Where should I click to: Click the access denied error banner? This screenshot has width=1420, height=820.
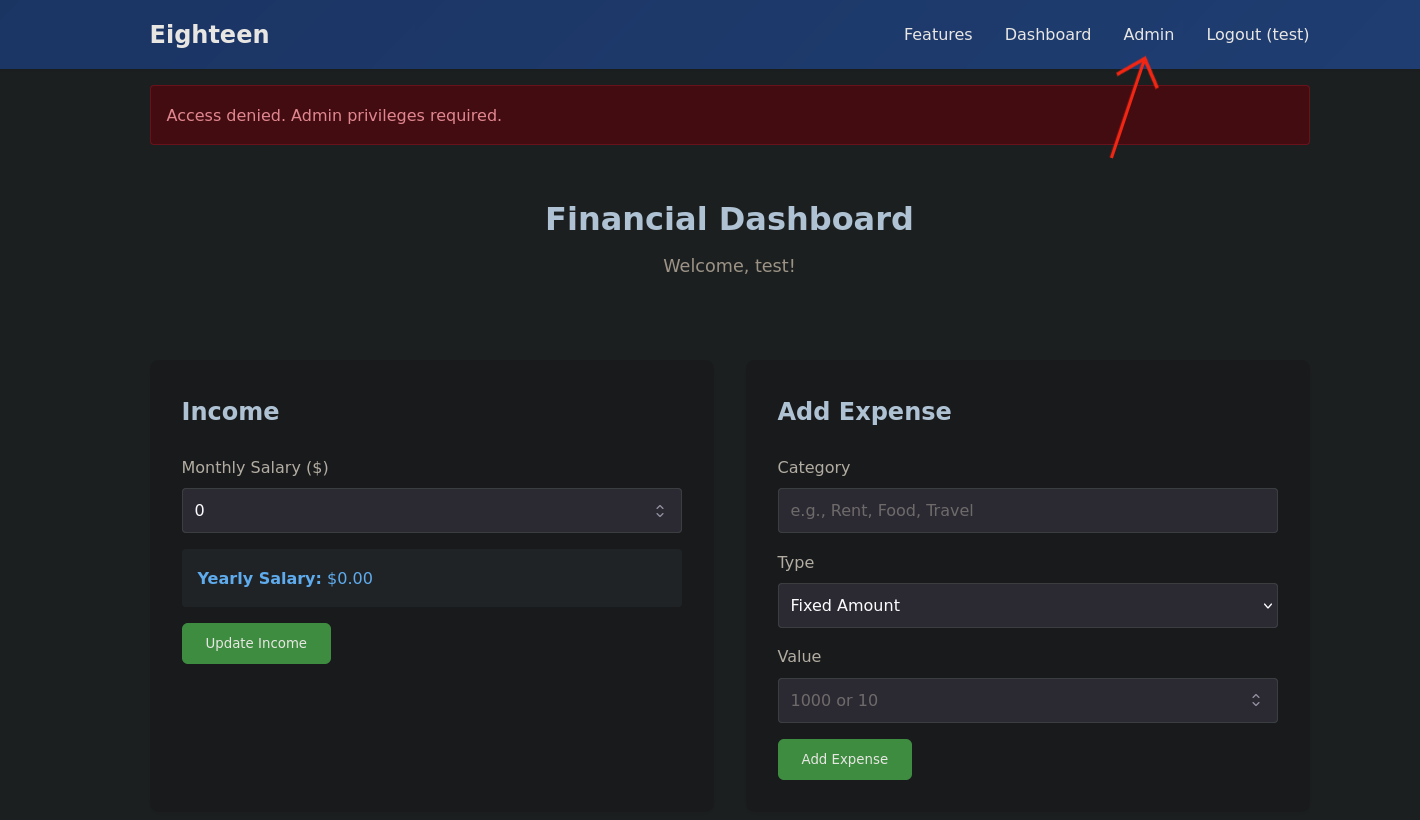point(729,115)
